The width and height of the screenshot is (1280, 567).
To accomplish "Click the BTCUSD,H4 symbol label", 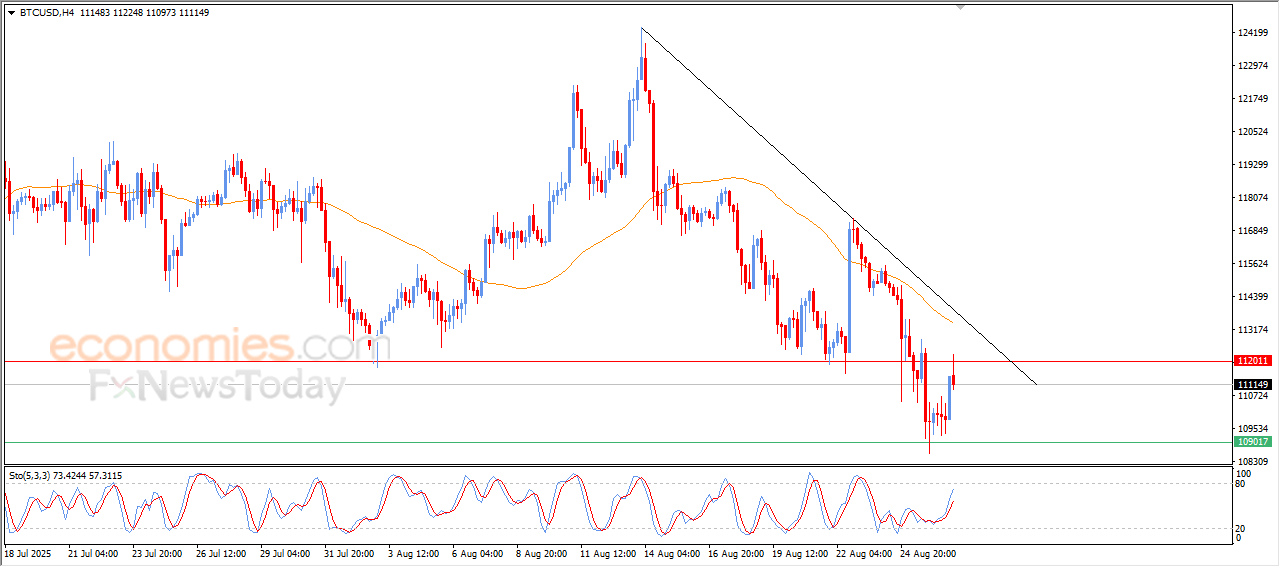I will point(45,13).
